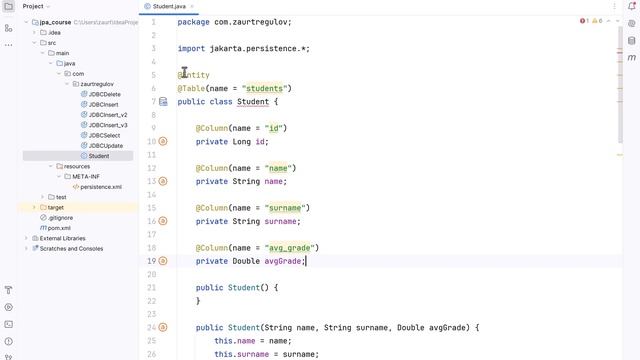Click the "students" table name string
Viewport: 640px width, 360px height.
264,88
